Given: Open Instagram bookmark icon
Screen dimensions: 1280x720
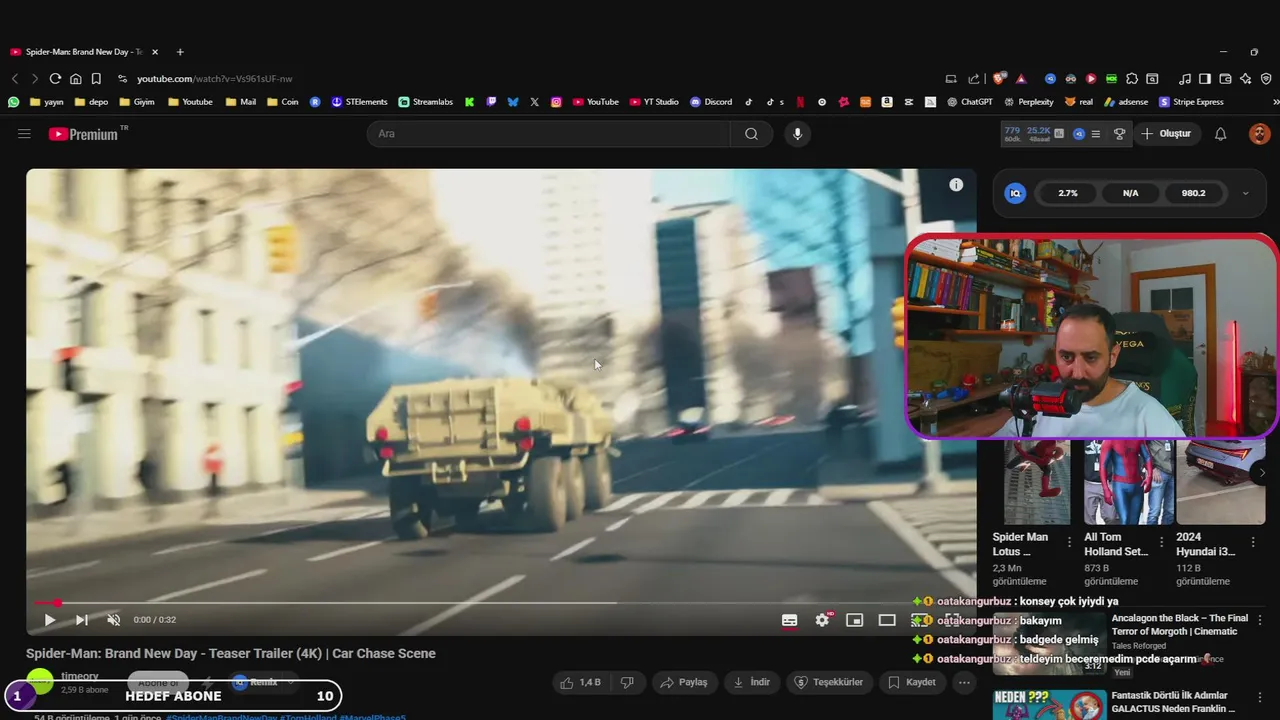Looking at the screenshot, I should [556, 102].
